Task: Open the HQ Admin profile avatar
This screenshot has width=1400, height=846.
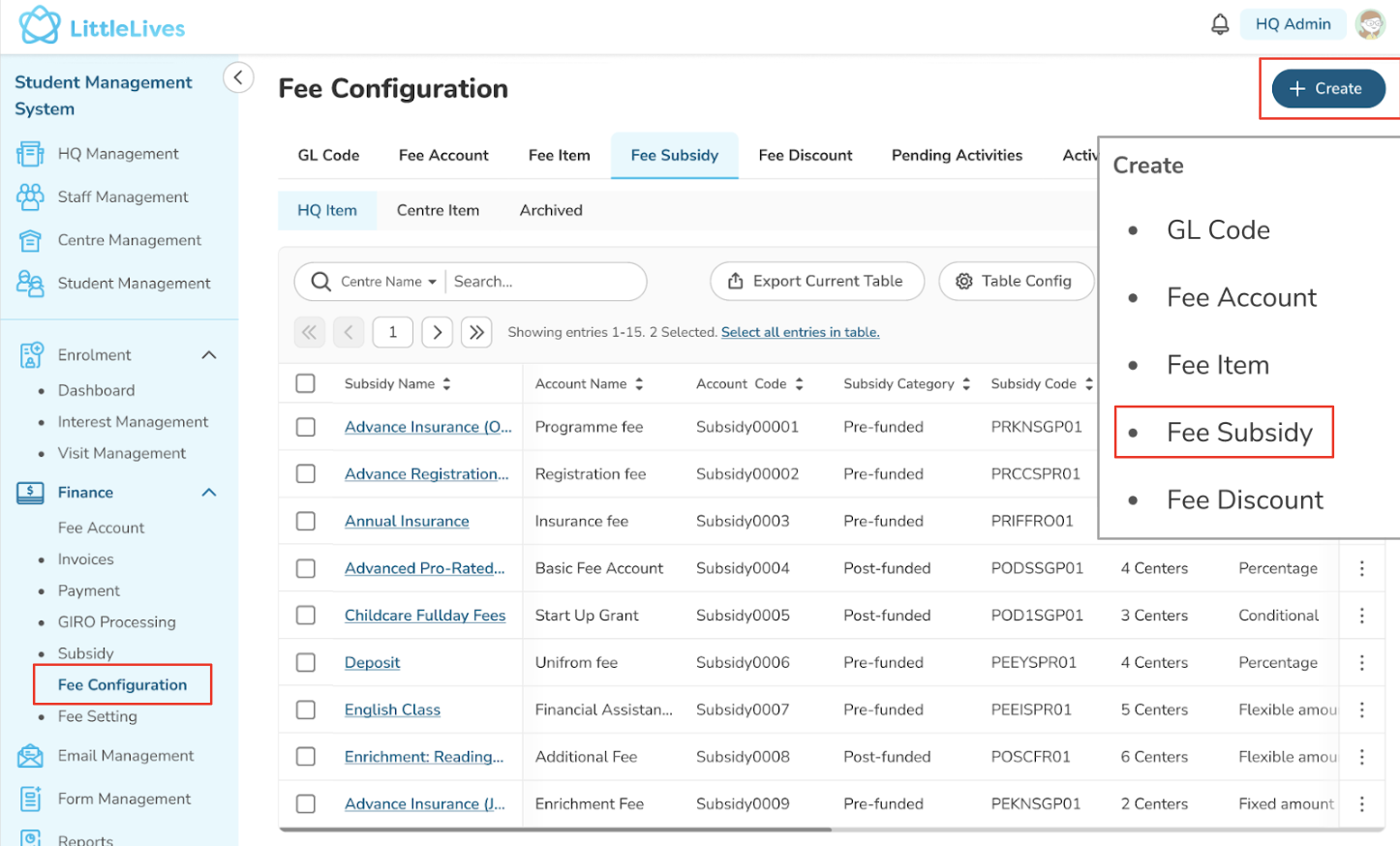Action: [1370, 24]
